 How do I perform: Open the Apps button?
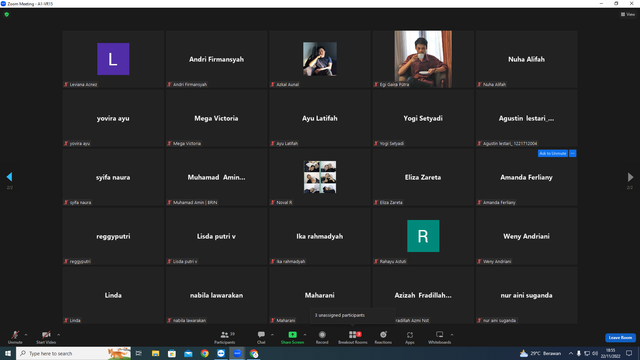click(410, 337)
